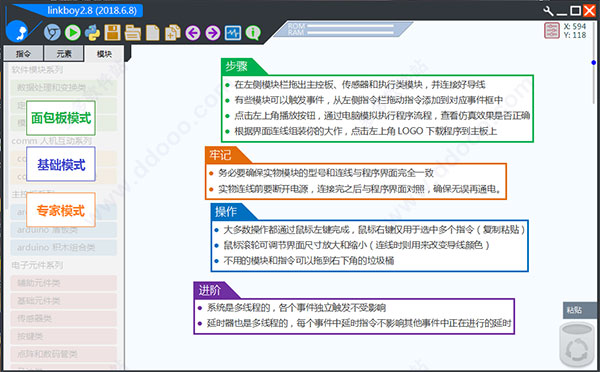Click red sliders icon beside X/Y coordinates
This screenshot has height=372, width=600.
[551, 31]
